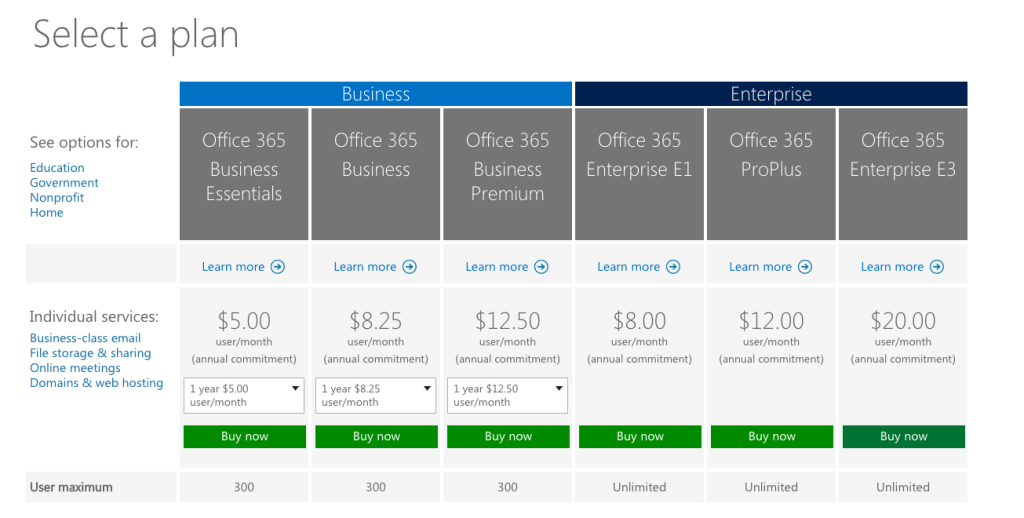The width and height of the screenshot is (1024, 518).
Task: Open File storage & sharing link
Action: (x=90, y=353)
